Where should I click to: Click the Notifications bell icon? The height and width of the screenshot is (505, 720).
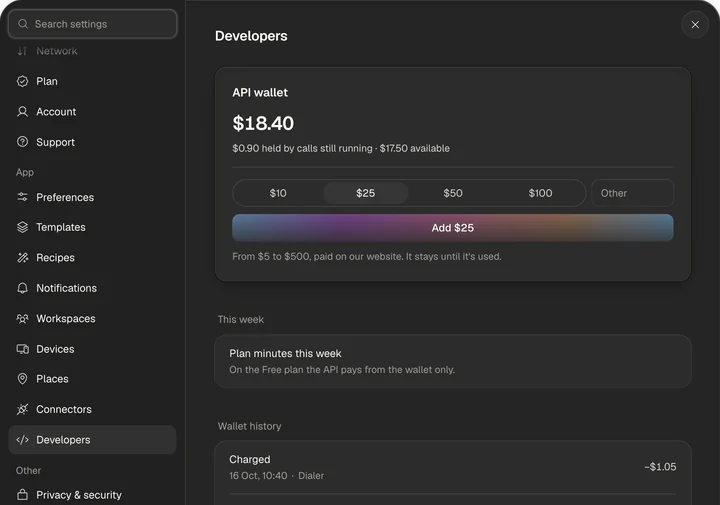[x=22, y=288]
